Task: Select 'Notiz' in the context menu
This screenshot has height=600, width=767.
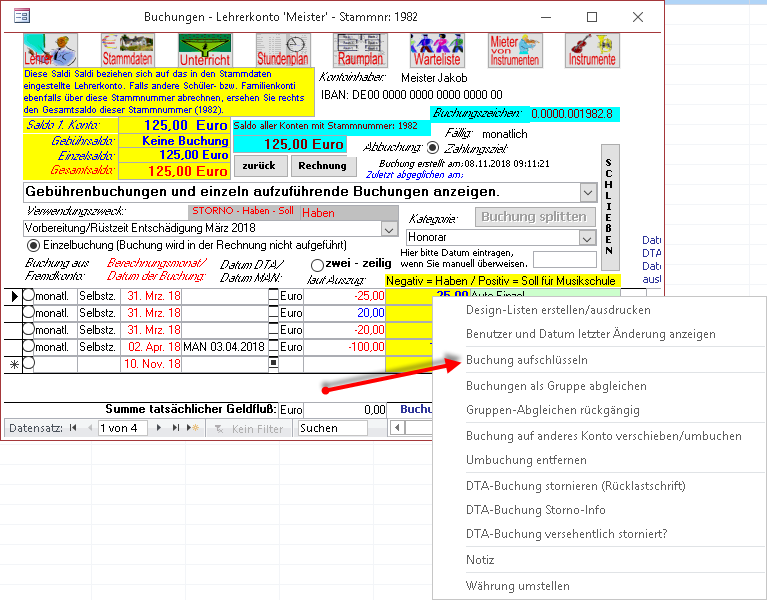Action: (480, 560)
